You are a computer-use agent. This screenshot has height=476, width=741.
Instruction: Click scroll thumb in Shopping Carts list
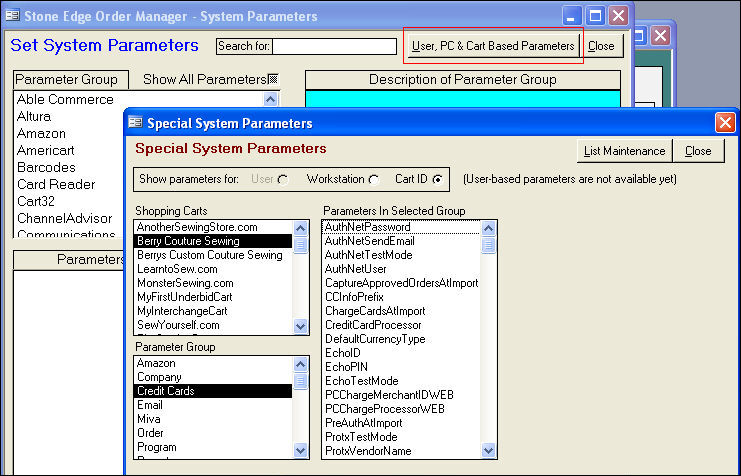[301, 245]
